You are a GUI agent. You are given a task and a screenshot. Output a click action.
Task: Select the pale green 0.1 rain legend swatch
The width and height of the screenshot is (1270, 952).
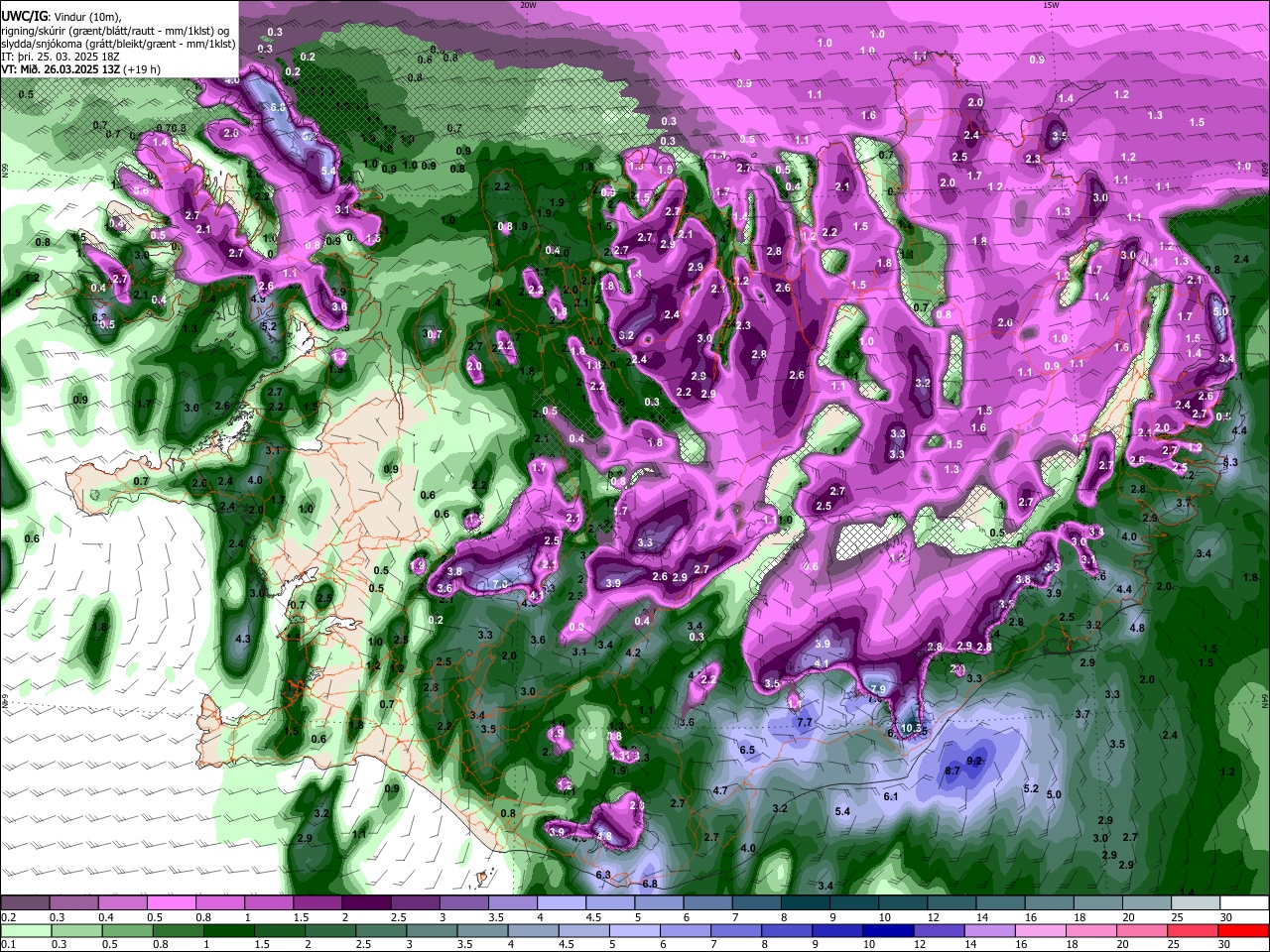[26, 931]
